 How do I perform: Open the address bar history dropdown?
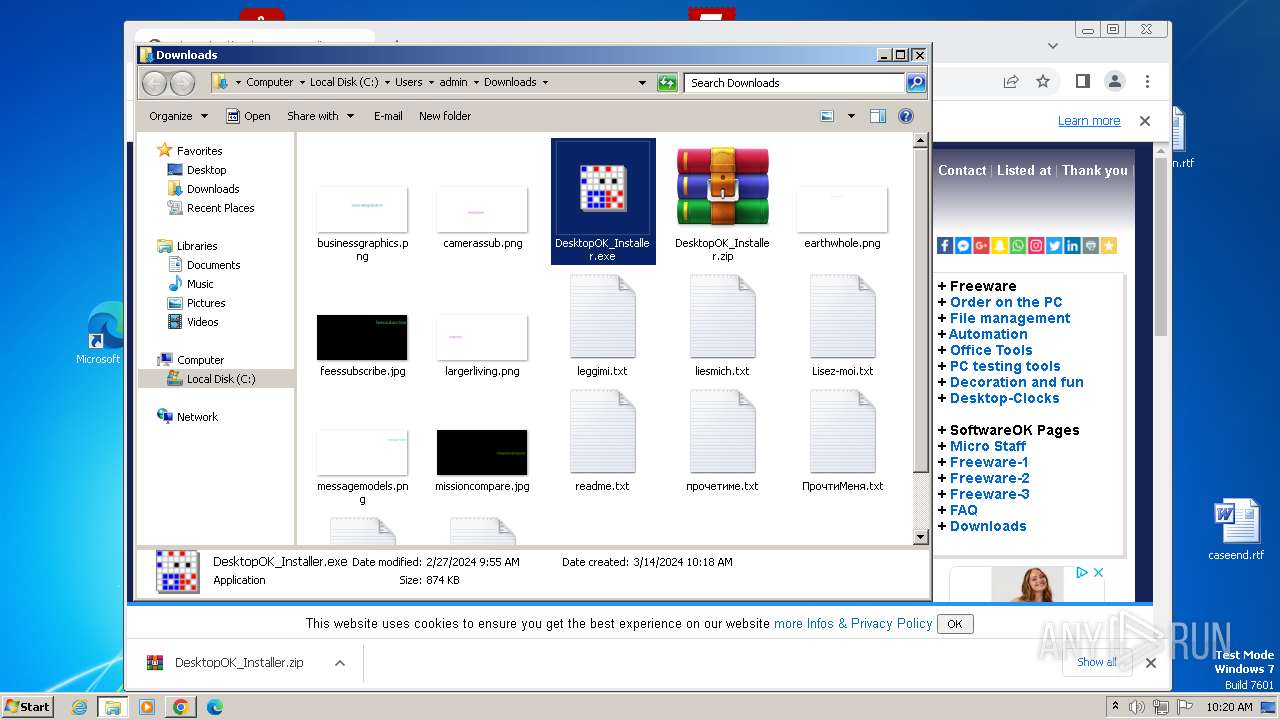[x=642, y=83]
